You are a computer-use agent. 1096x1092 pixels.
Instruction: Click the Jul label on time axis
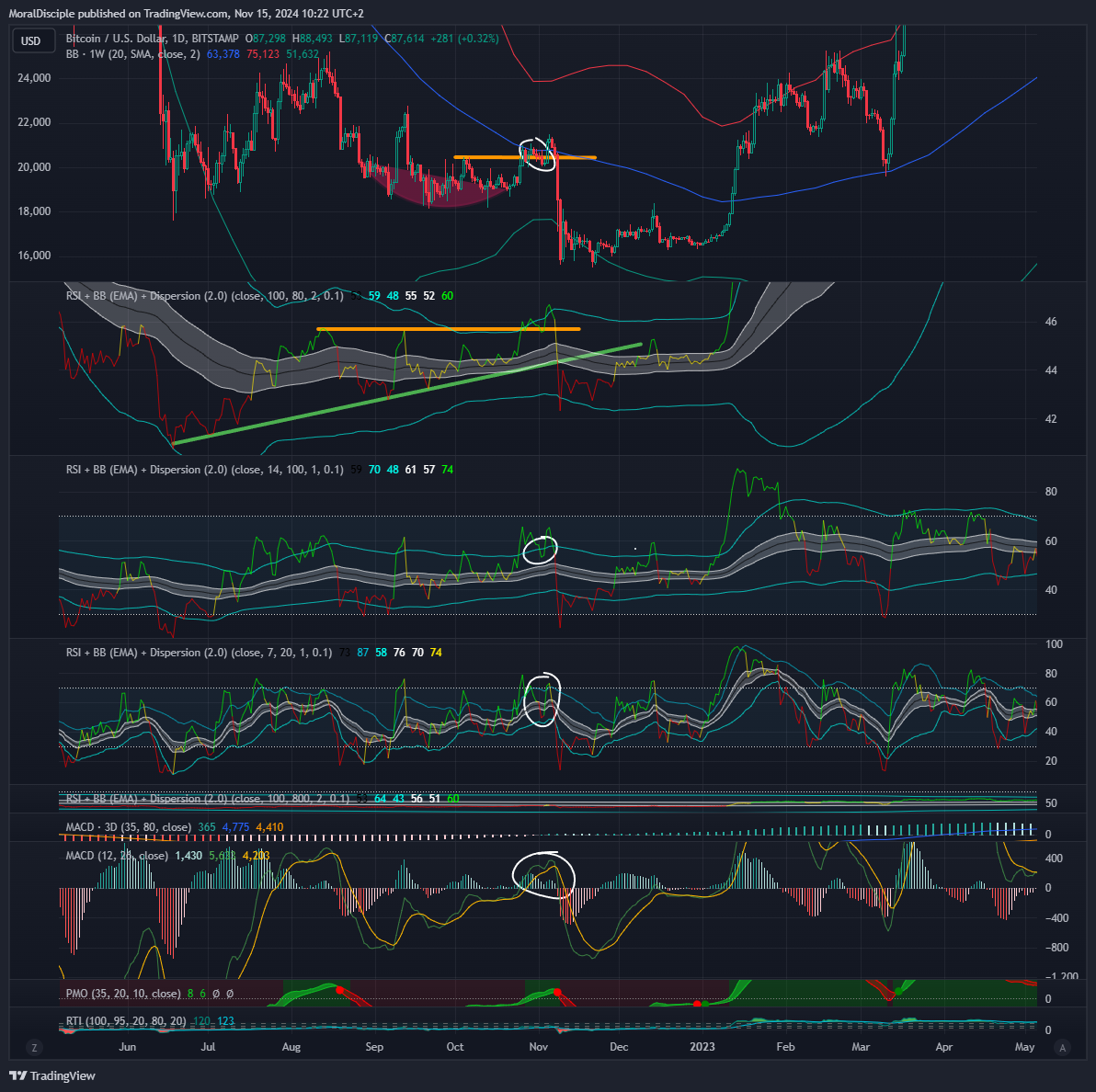point(208,1047)
